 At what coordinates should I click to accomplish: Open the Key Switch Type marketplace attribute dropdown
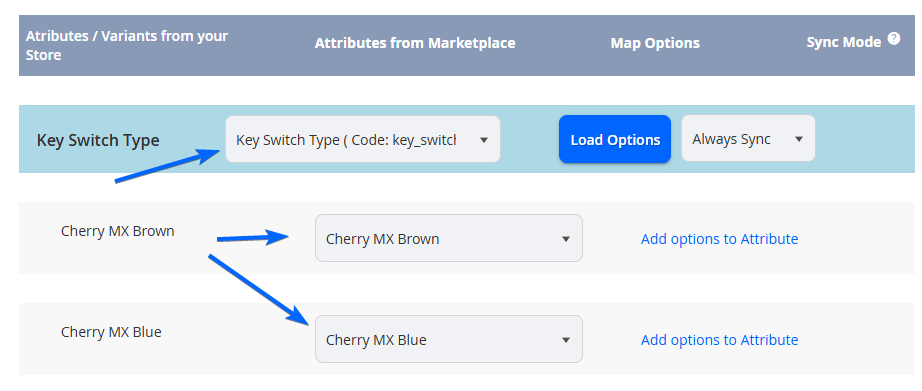pyautogui.click(x=362, y=139)
